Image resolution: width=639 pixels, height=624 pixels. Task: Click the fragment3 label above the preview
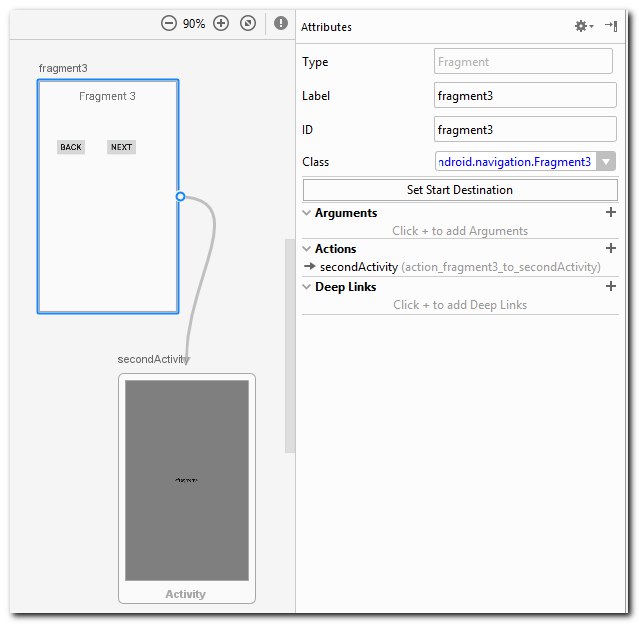[63, 68]
